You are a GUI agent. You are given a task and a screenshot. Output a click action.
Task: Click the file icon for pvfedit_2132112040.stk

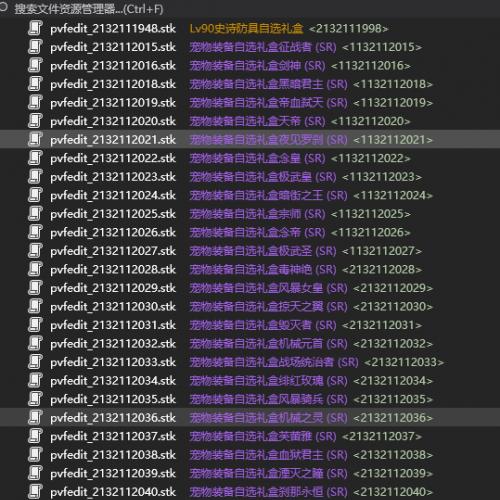click(35, 492)
